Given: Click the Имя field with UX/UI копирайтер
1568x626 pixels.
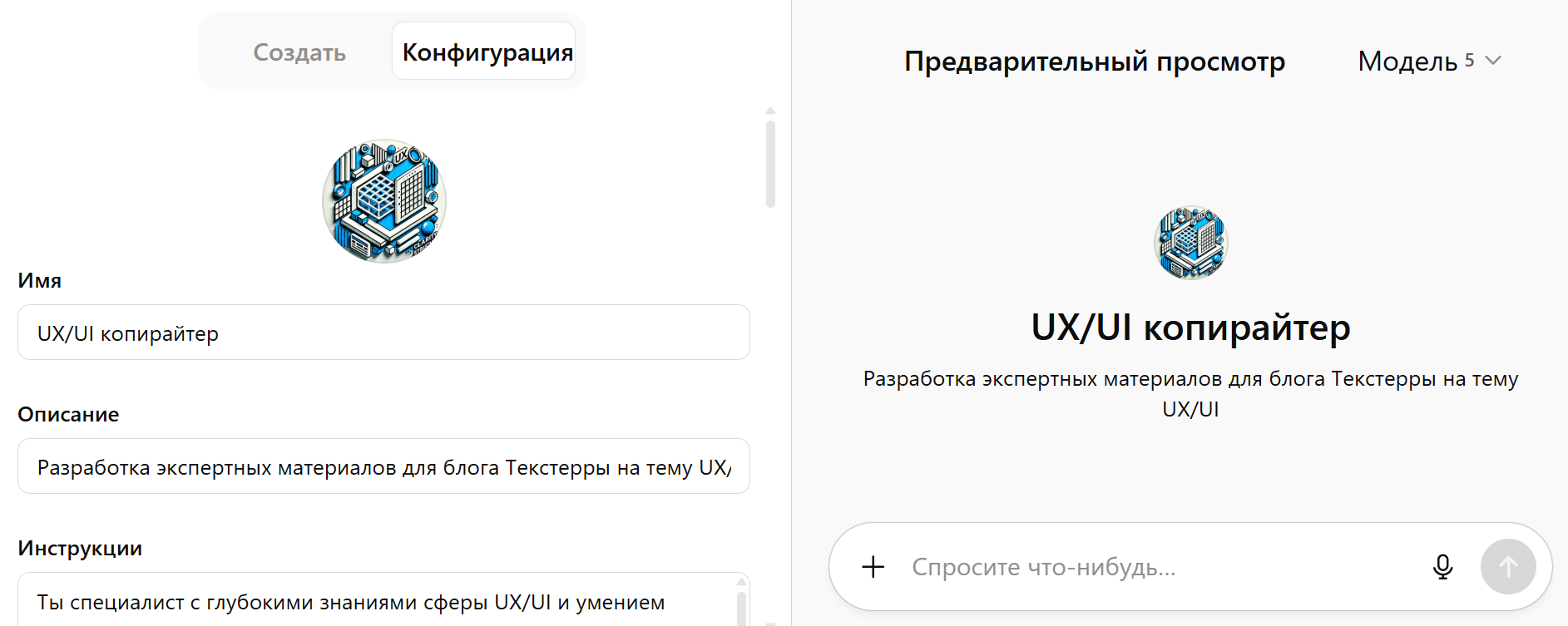Looking at the screenshot, I should pyautogui.click(x=383, y=333).
